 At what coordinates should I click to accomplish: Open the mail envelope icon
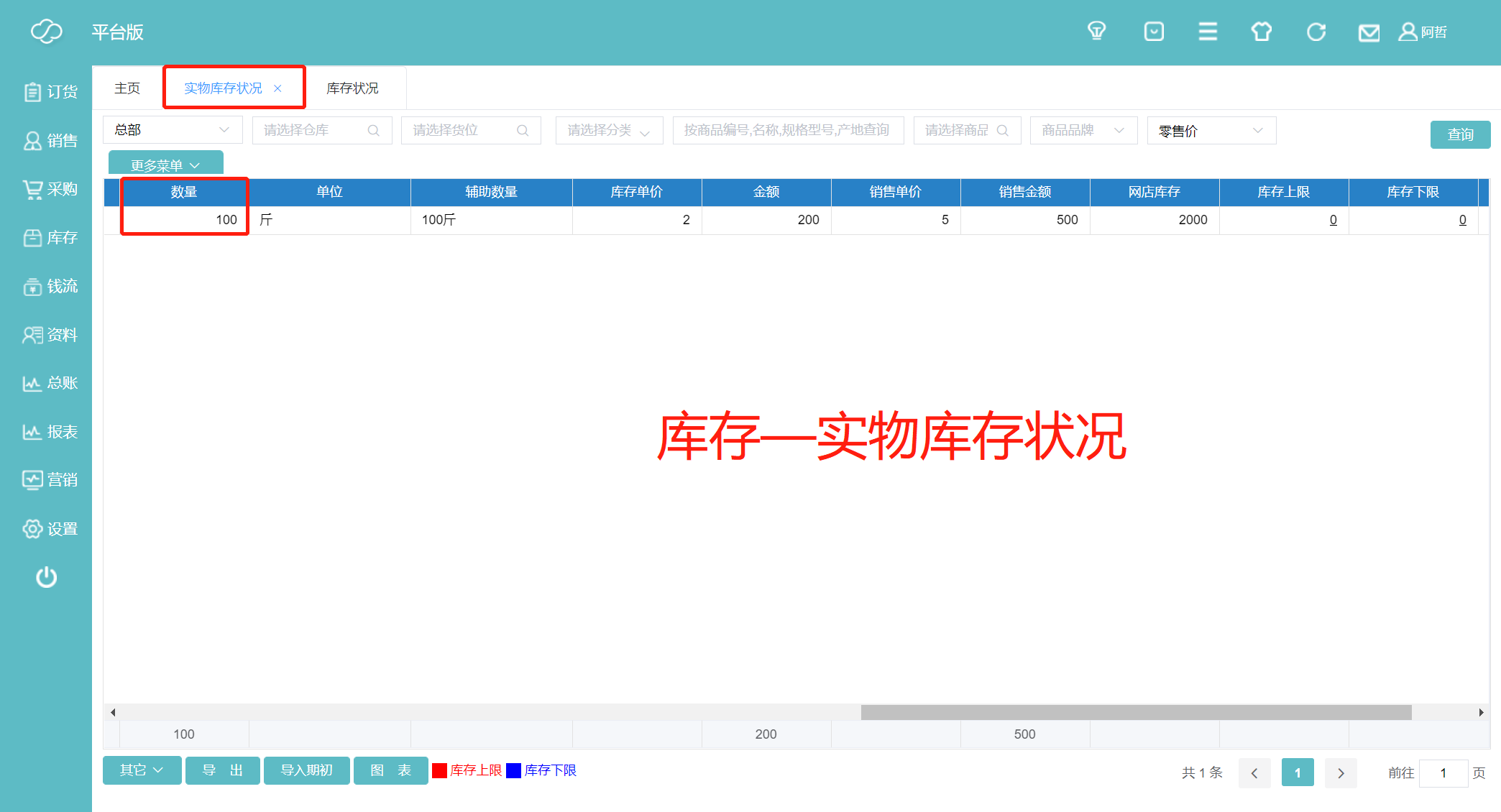pyautogui.click(x=1369, y=32)
